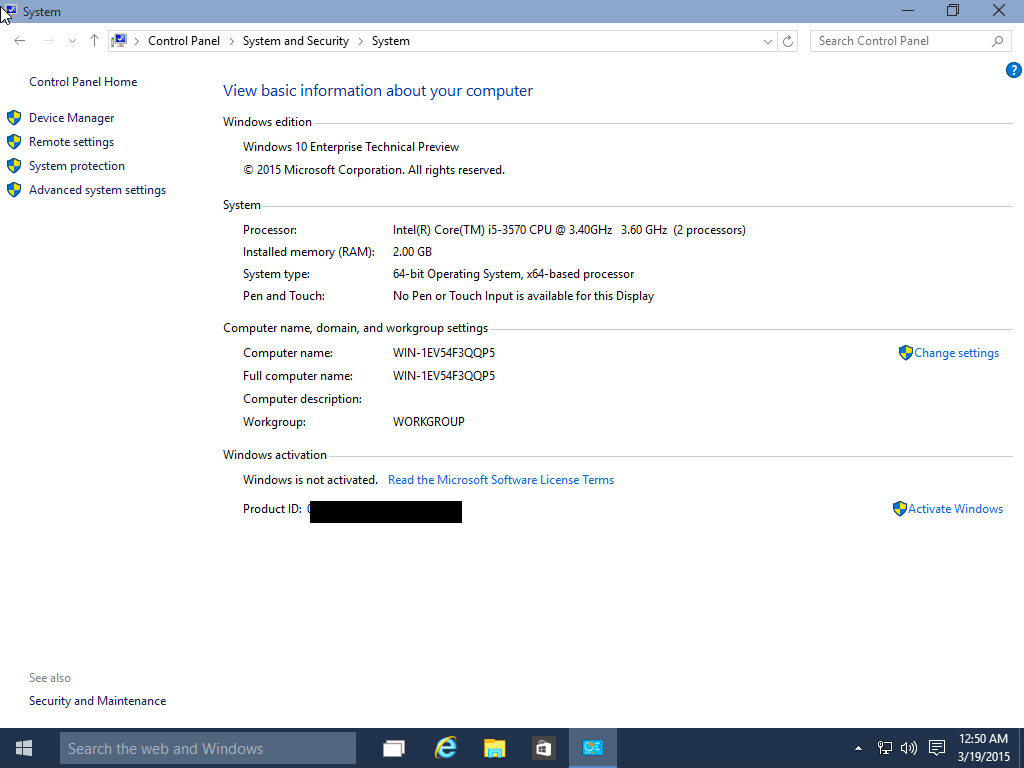Expand chevron after System and Security

pos(360,41)
